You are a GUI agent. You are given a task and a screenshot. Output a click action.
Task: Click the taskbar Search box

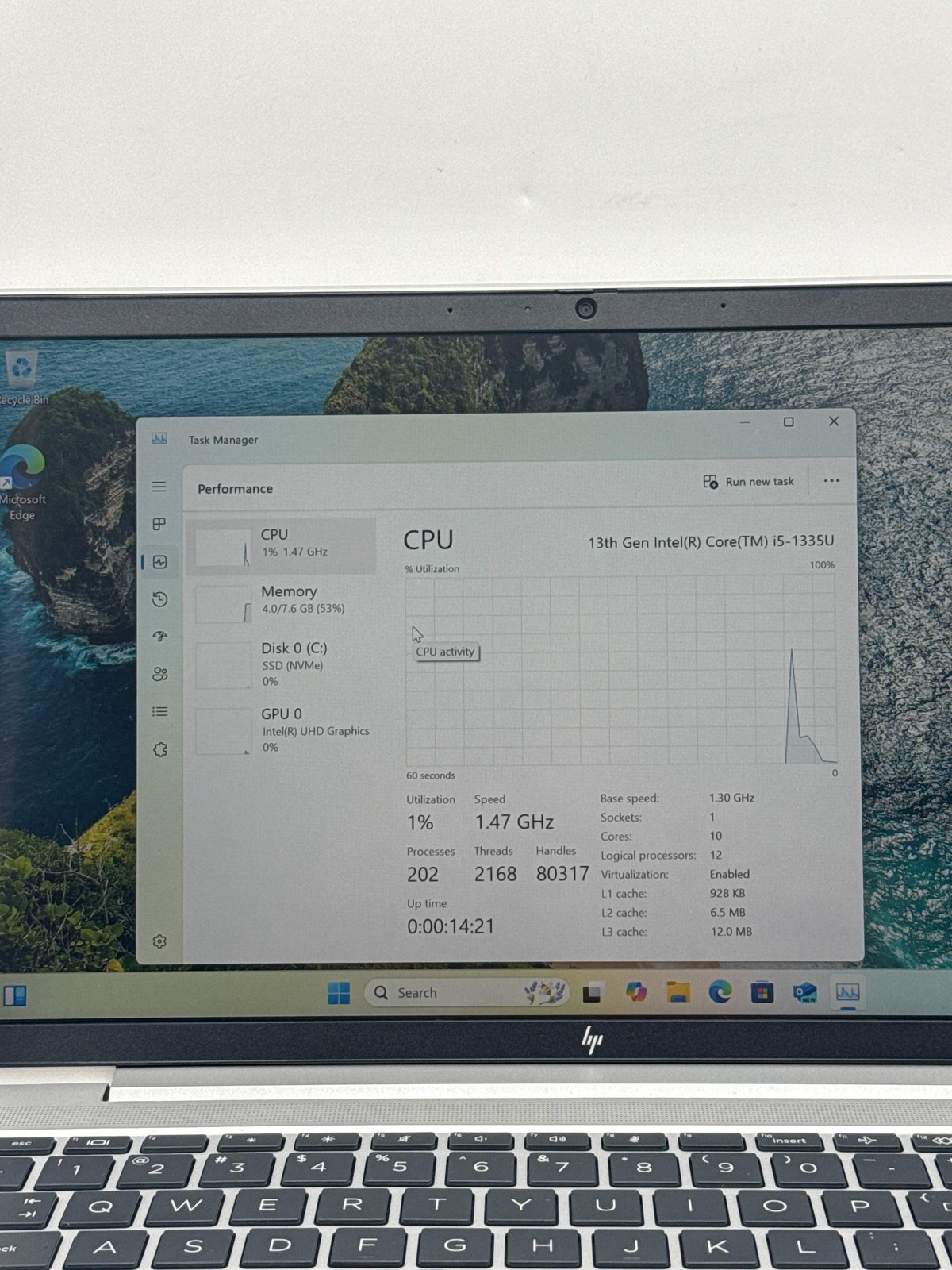[466, 993]
